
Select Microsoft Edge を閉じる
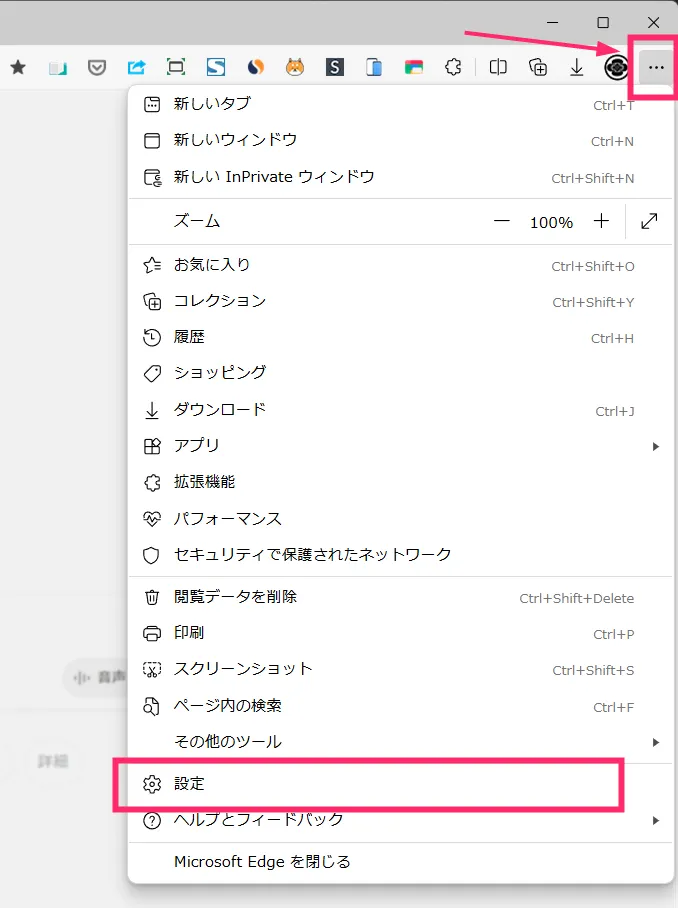(x=400, y=862)
